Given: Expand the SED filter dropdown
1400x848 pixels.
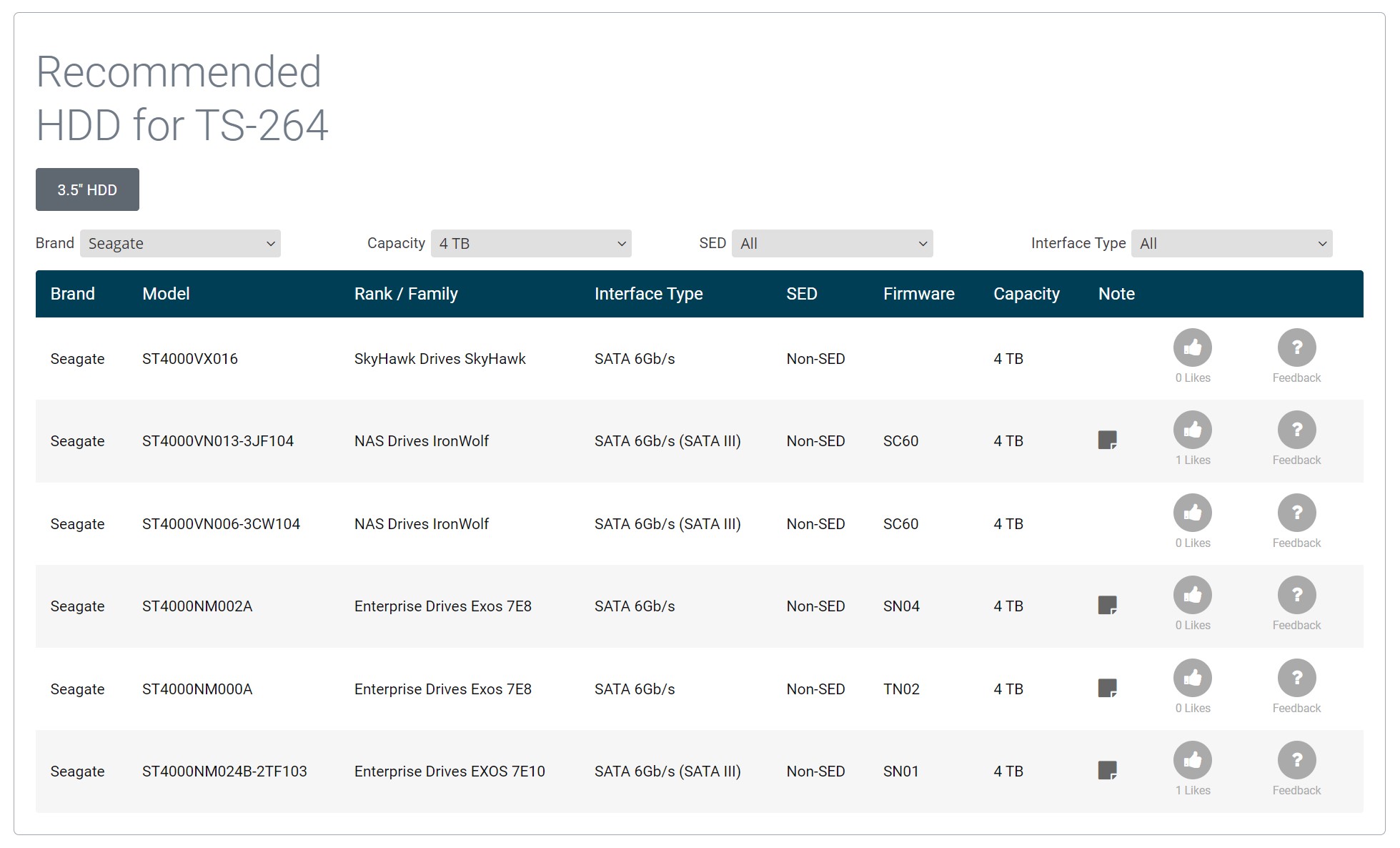Looking at the screenshot, I should tap(833, 243).
